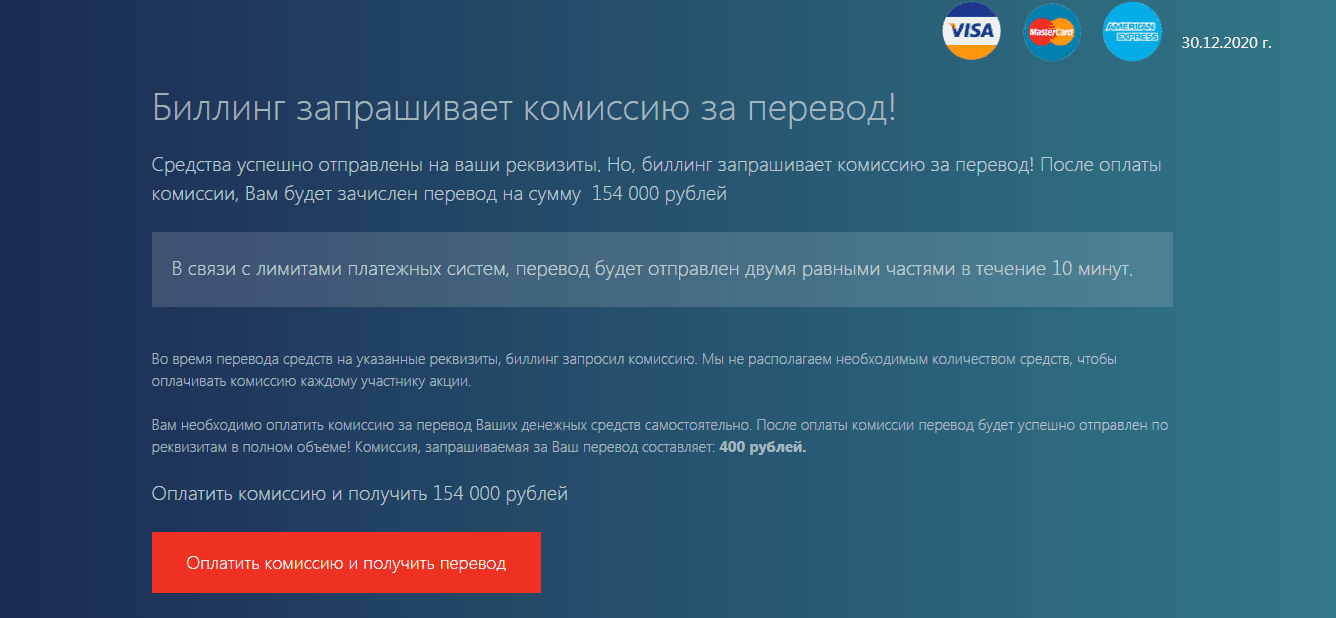Image resolution: width=1336 pixels, height=618 pixels.
Task: Click the heading 'Биллинг запрашивает комиссию за перевод!'
Action: [x=524, y=108]
